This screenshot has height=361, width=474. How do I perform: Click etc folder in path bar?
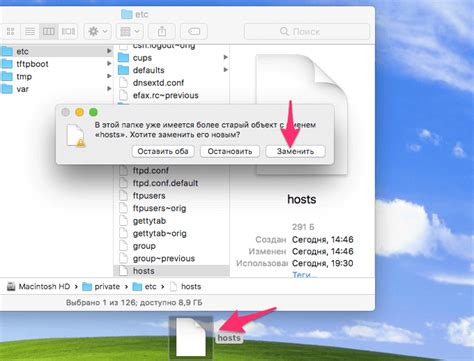tap(145, 287)
